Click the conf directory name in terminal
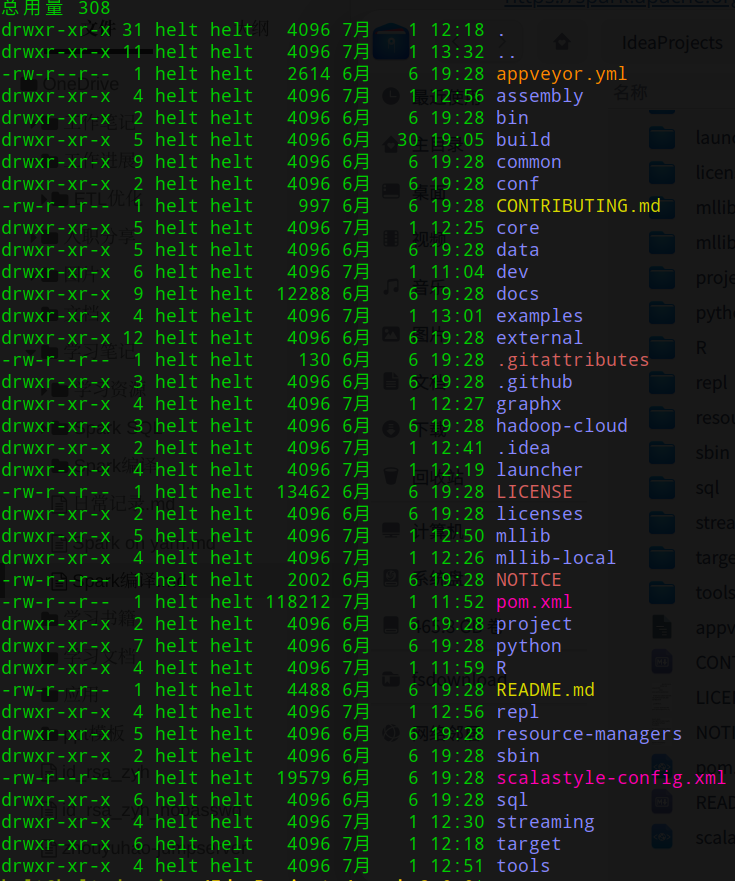The width and height of the screenshot is (735, 881). click(x=518, y=184)
